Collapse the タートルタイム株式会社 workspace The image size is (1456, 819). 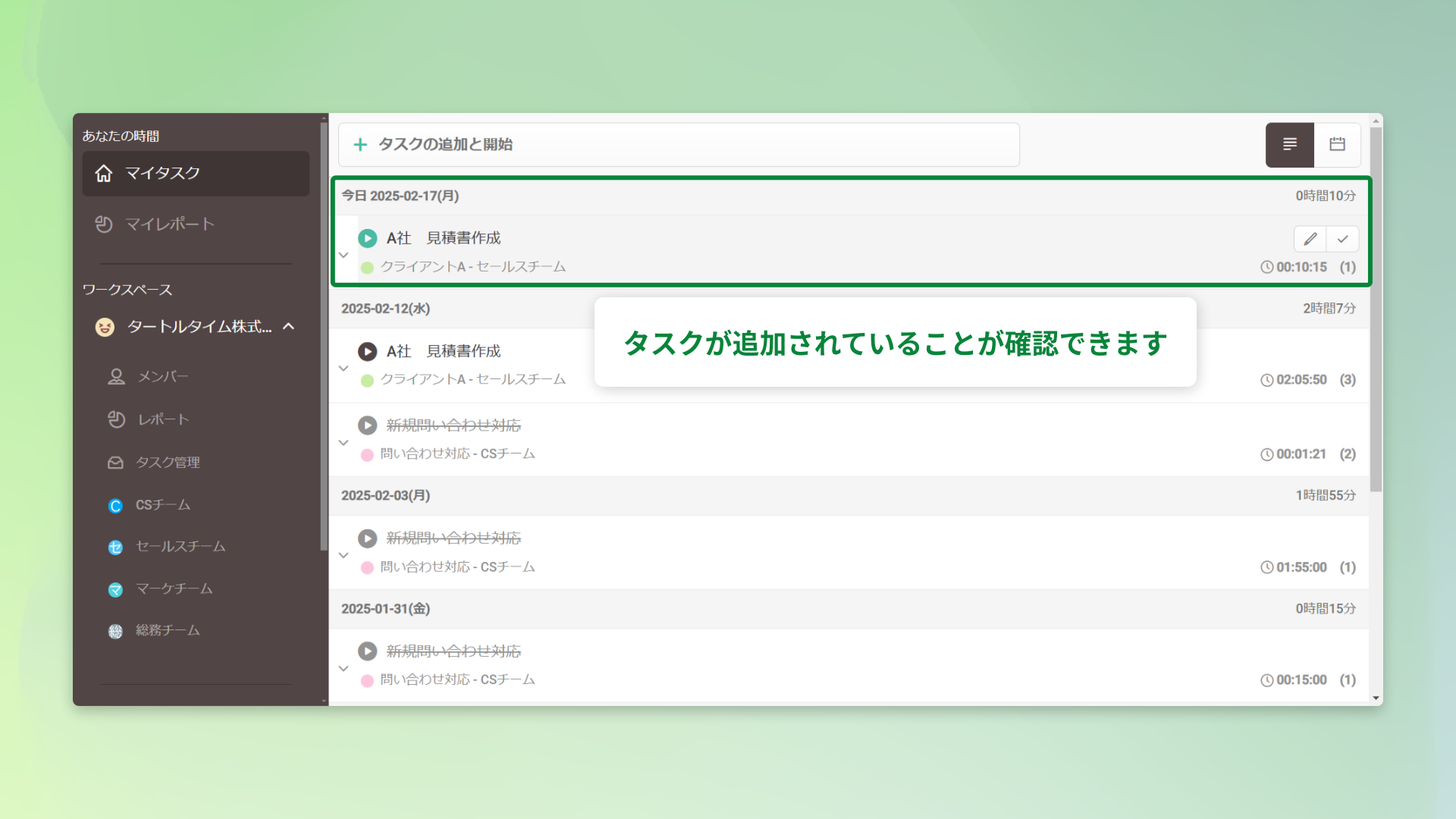[x=288, y=327]
